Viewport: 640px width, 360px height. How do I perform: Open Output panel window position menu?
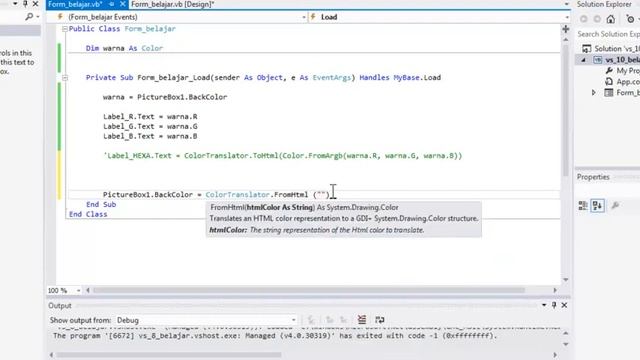(544, 305)
